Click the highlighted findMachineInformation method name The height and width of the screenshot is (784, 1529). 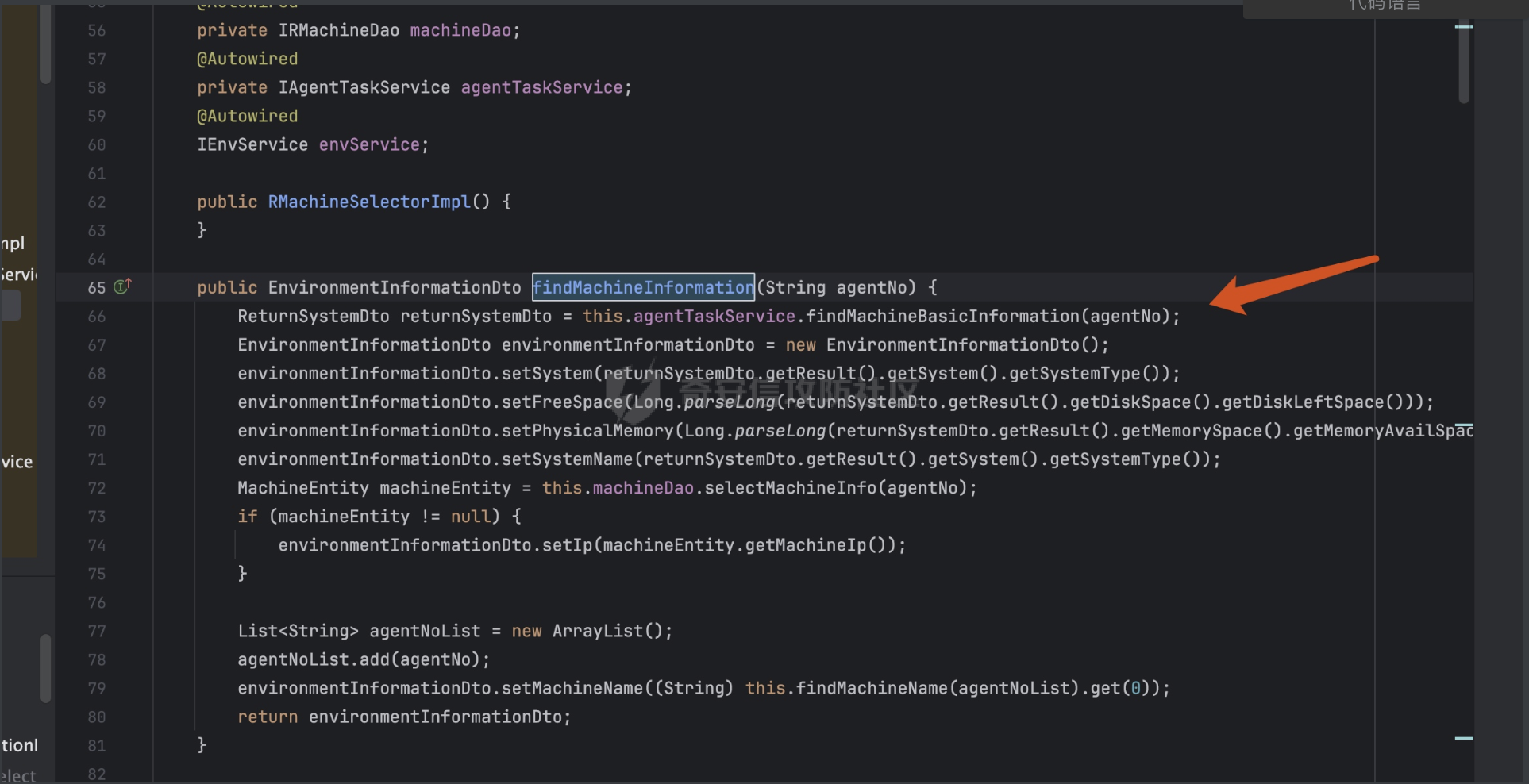(x=642, y=287)
